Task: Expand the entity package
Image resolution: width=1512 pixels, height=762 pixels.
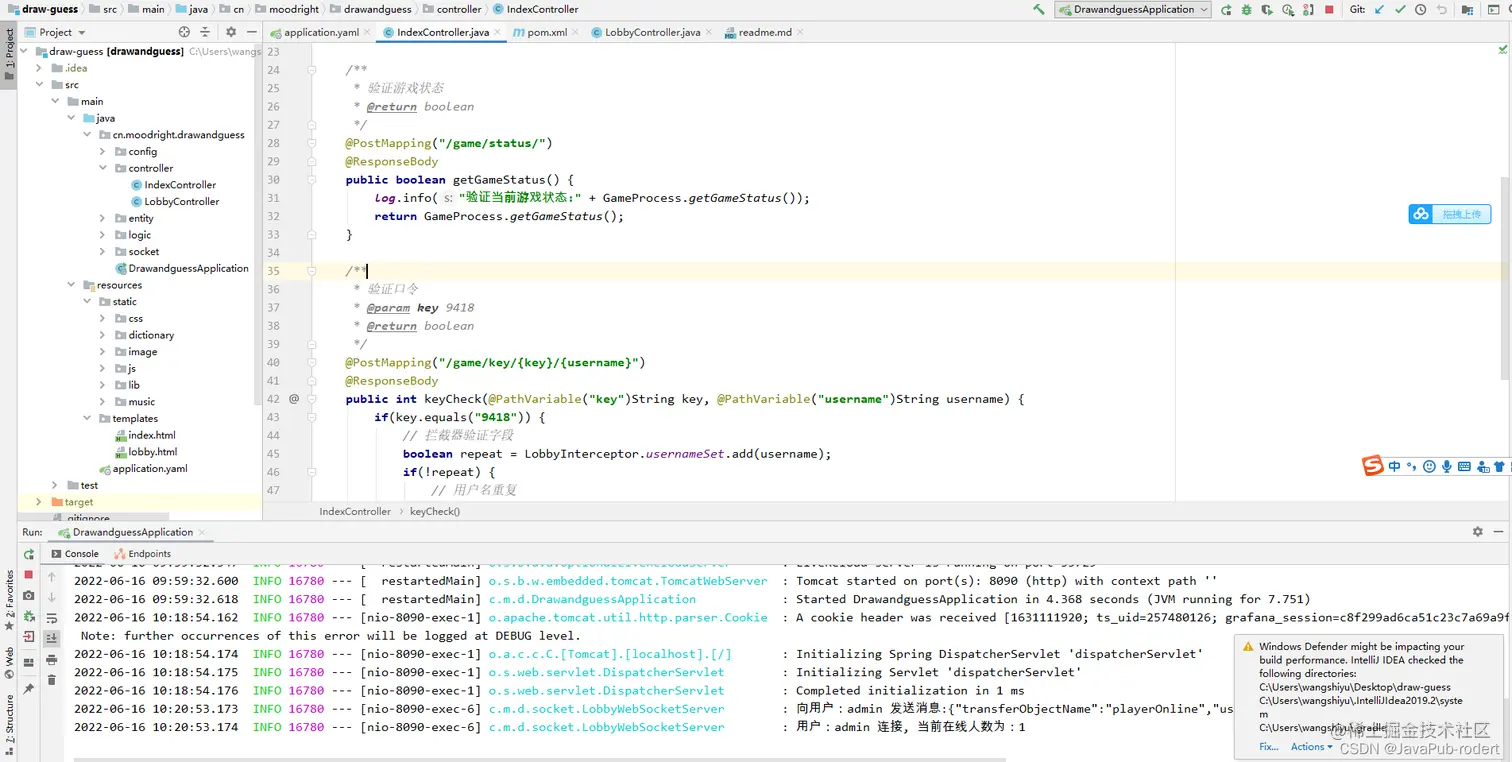Action: [103, 218]
